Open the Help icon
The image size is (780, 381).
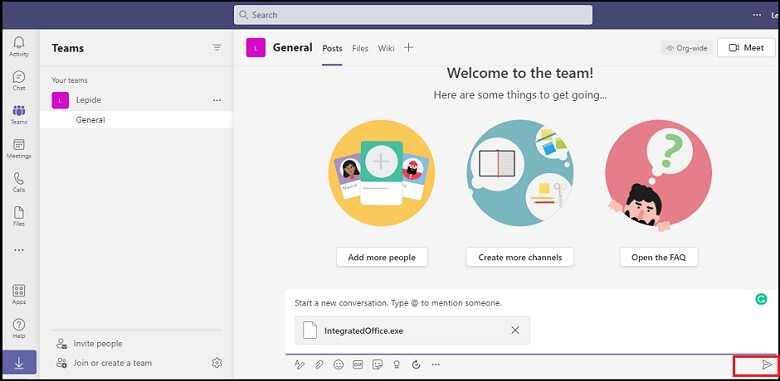19,328
